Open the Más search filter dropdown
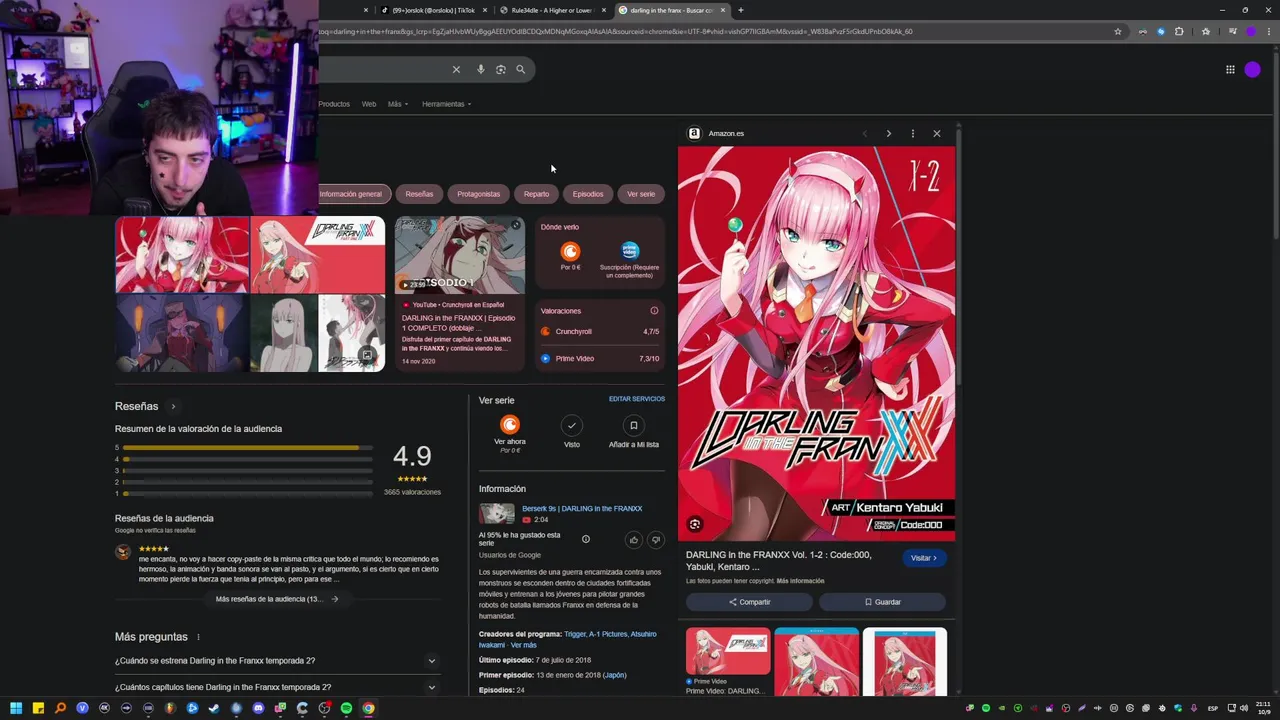The height and width of the screenshot is (720, 1280). click(x=398, y=104)
